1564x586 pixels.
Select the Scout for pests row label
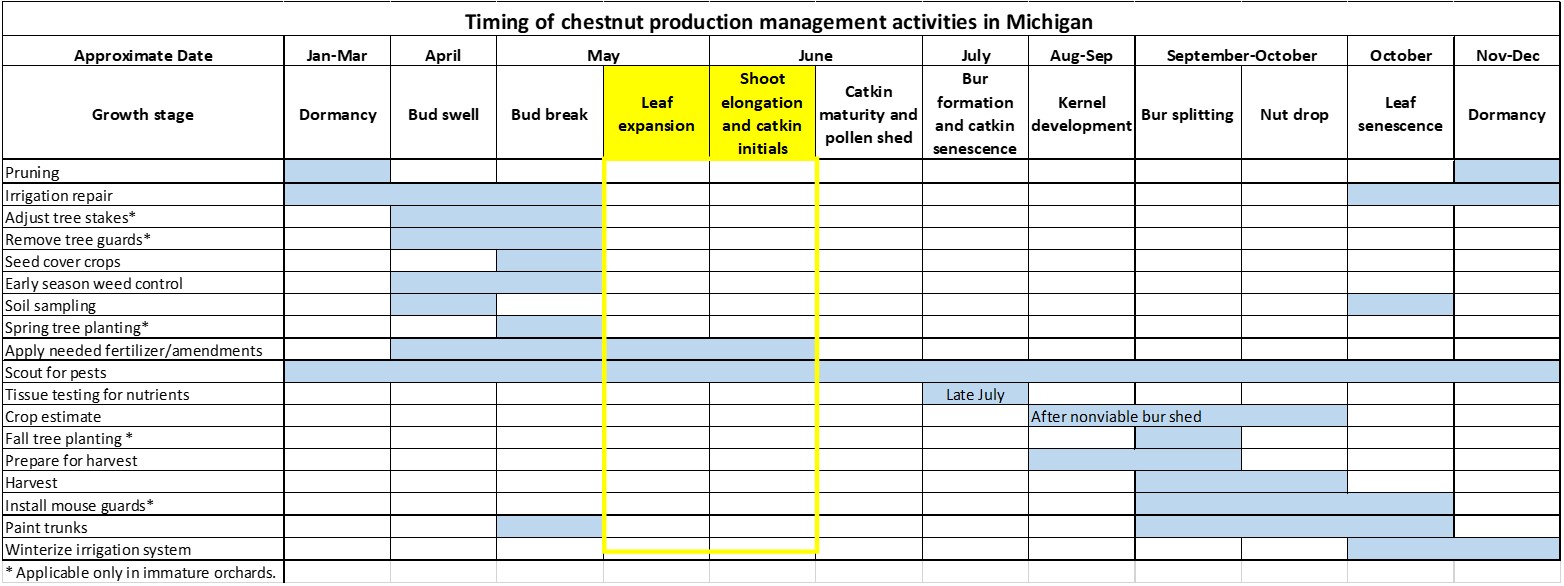pos(56,373)
